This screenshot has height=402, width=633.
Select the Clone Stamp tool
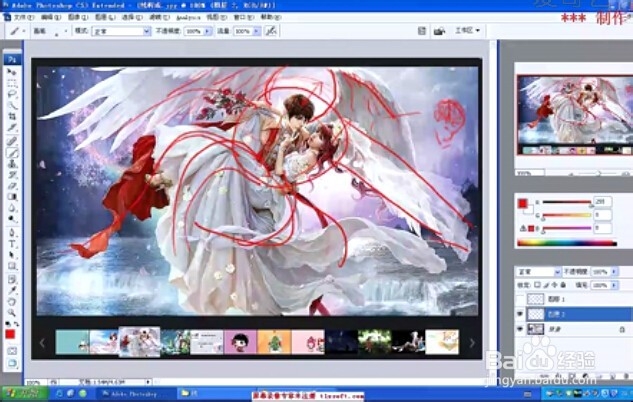[x=12, y=164]
